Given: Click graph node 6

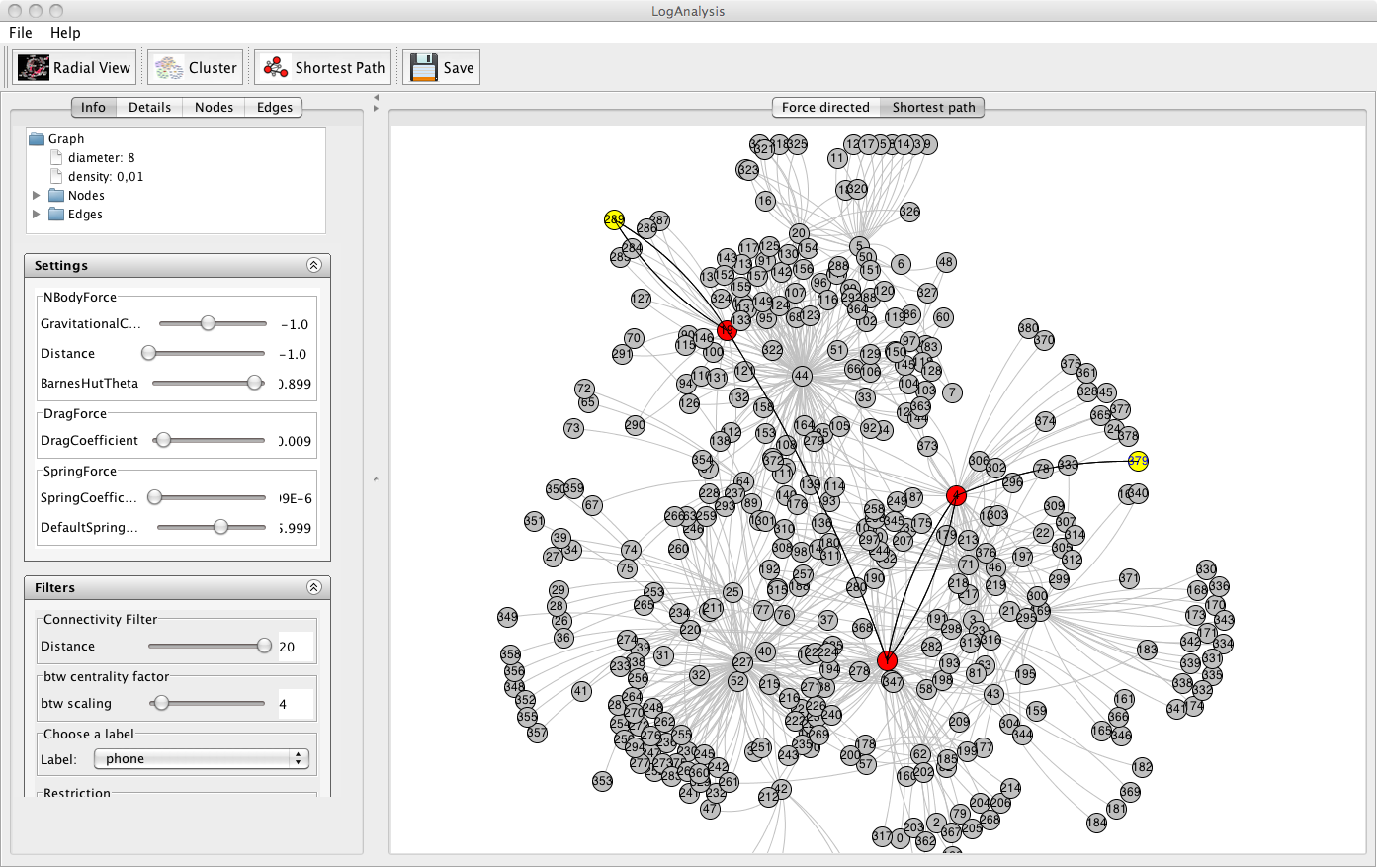Looking at the screenshot, I should [900, 264].
